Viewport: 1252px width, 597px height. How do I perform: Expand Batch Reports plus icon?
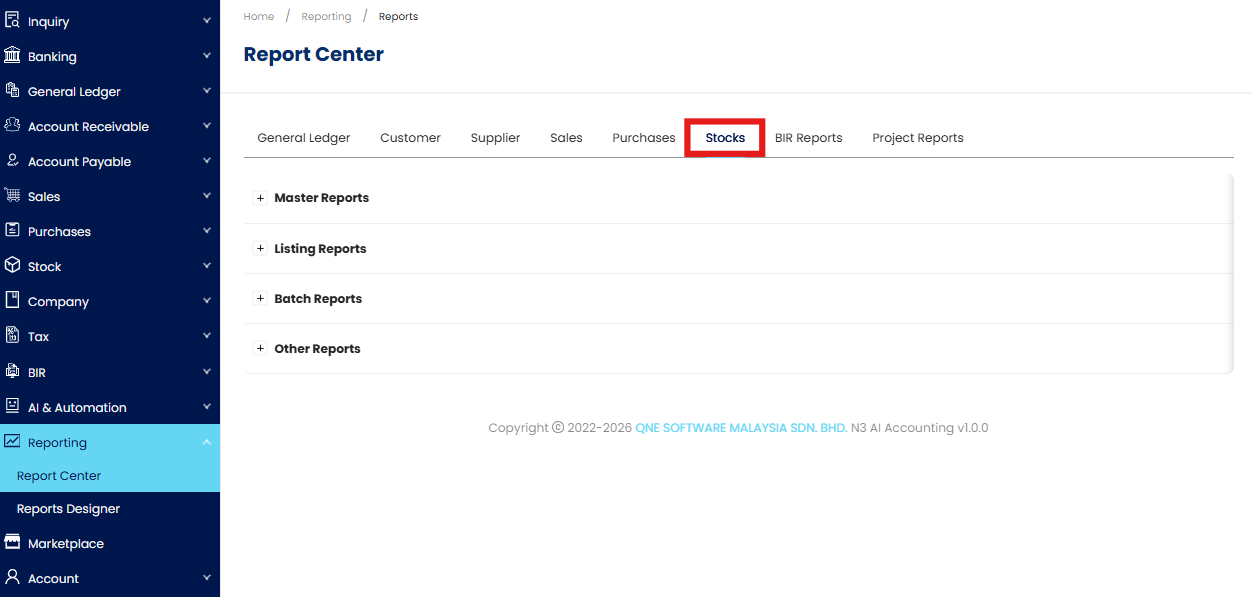click(x=261, y=298)
